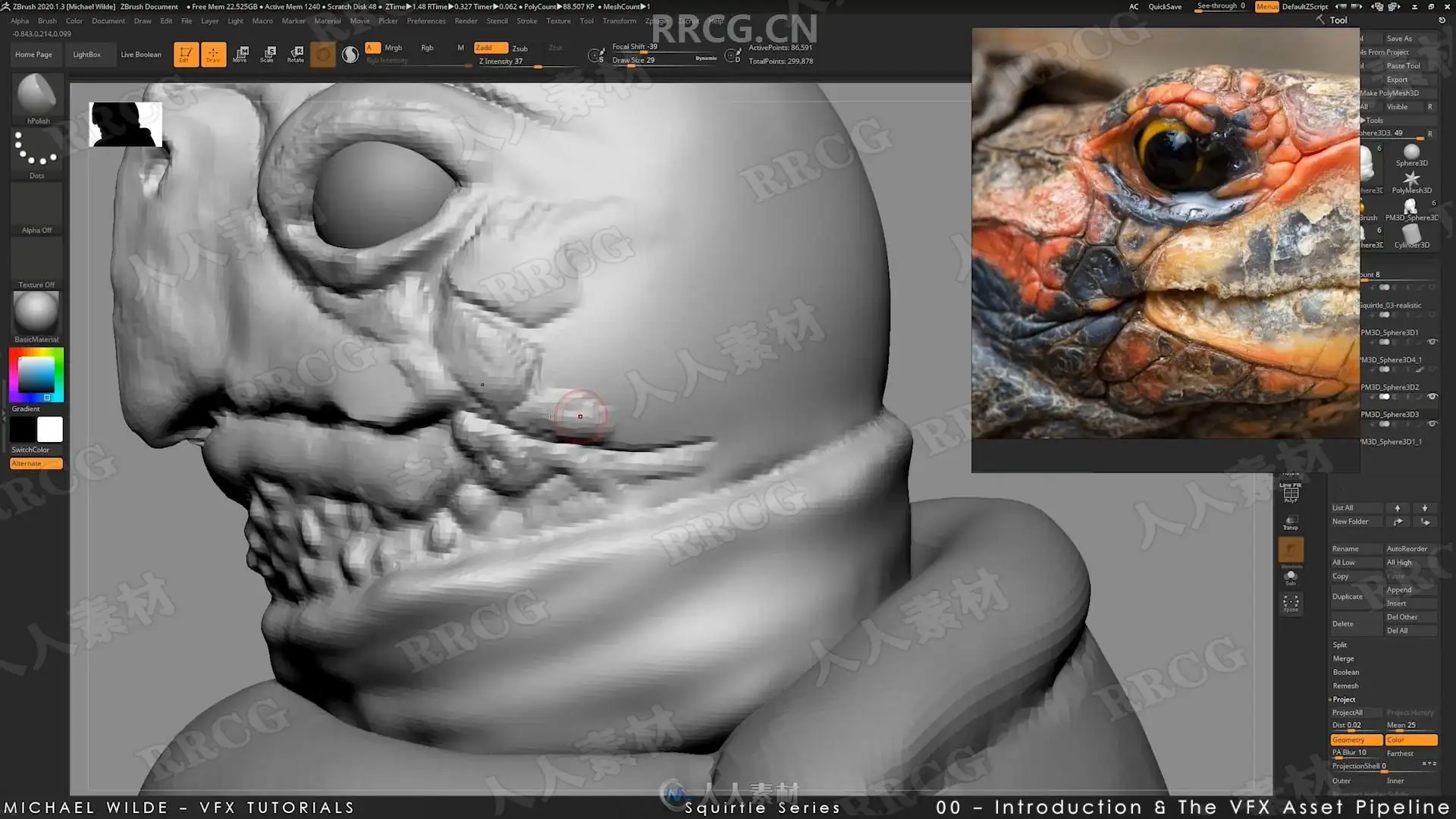Open the Preferences menu

(425, 21)
